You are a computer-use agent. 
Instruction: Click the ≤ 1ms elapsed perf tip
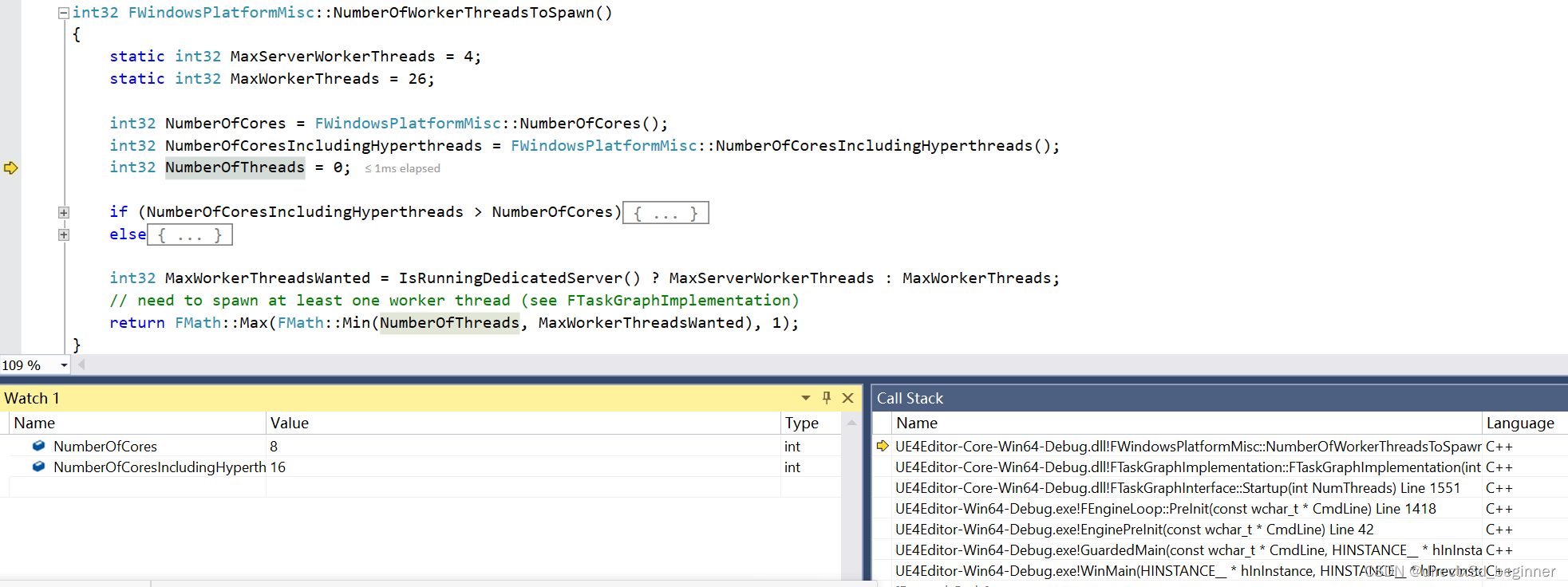point(402,168)
